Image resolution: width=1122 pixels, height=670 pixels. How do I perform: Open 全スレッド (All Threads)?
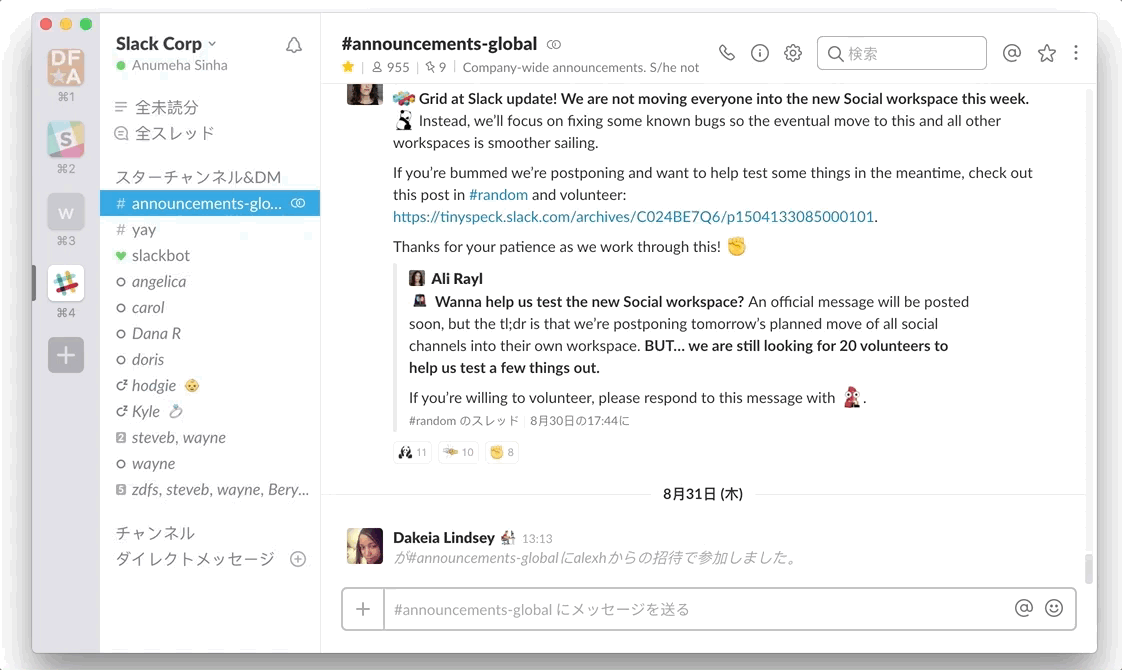165,133
